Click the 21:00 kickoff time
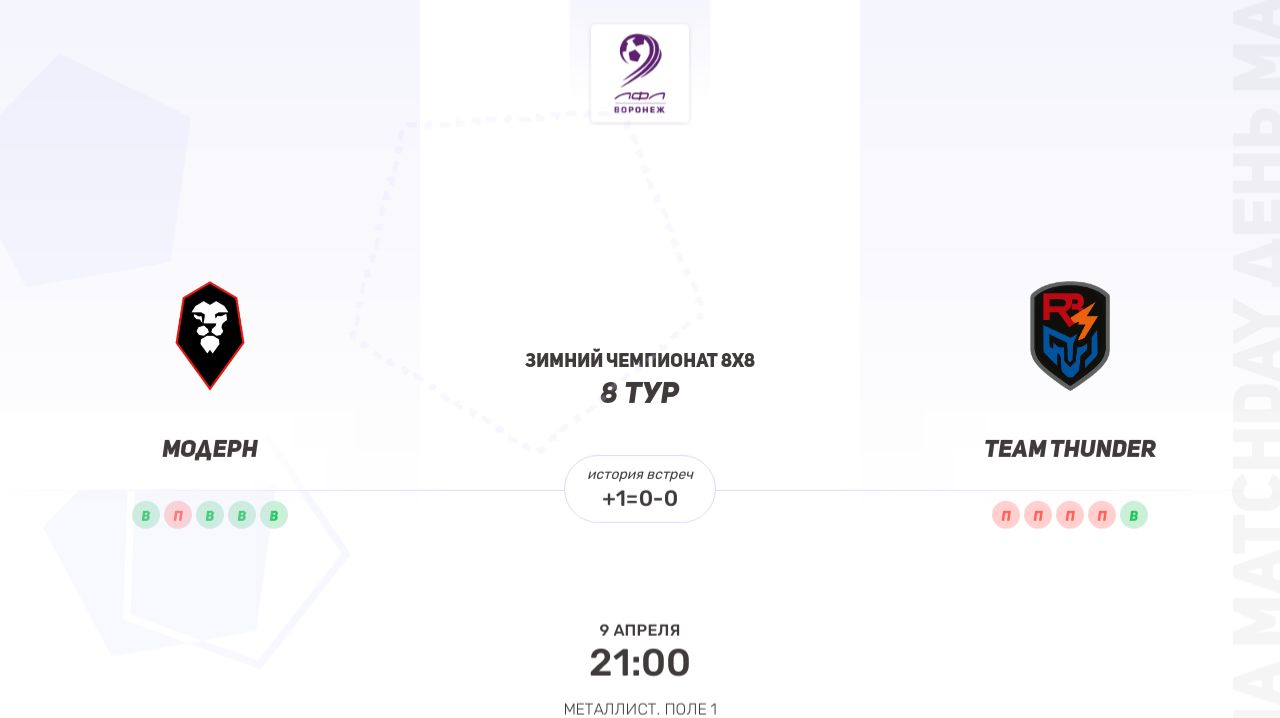The width and height of the screenshot is (1280, 718). [640, 662]
